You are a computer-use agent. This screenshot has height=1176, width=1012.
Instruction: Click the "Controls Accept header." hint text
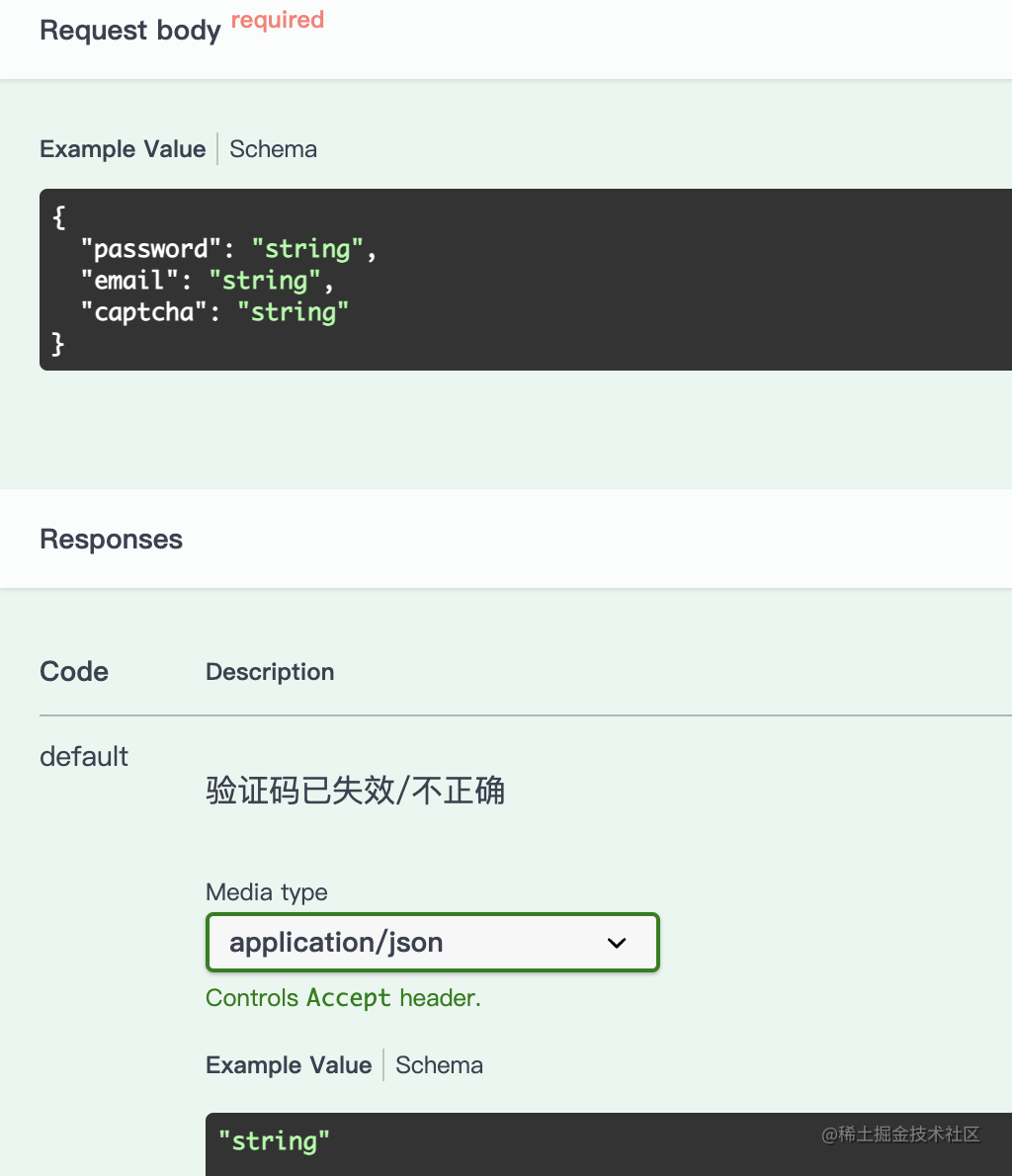click(x=343, y=998)
